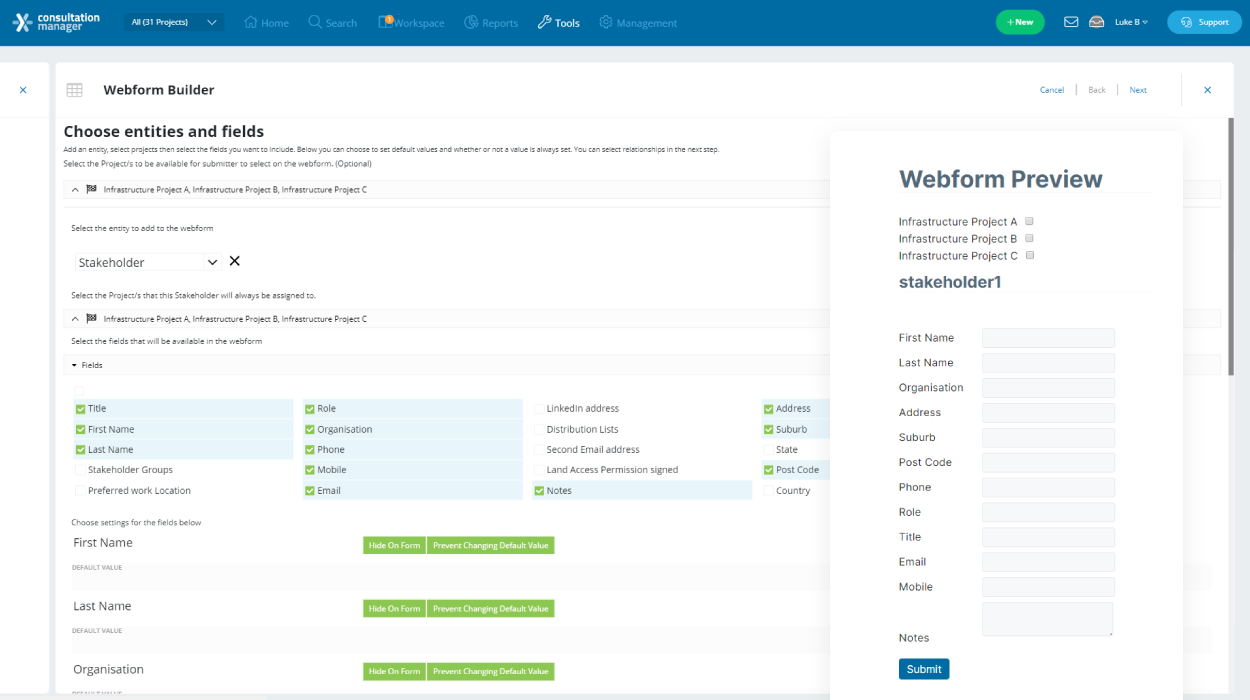Click the Submit button in preview

click(924, 669)
